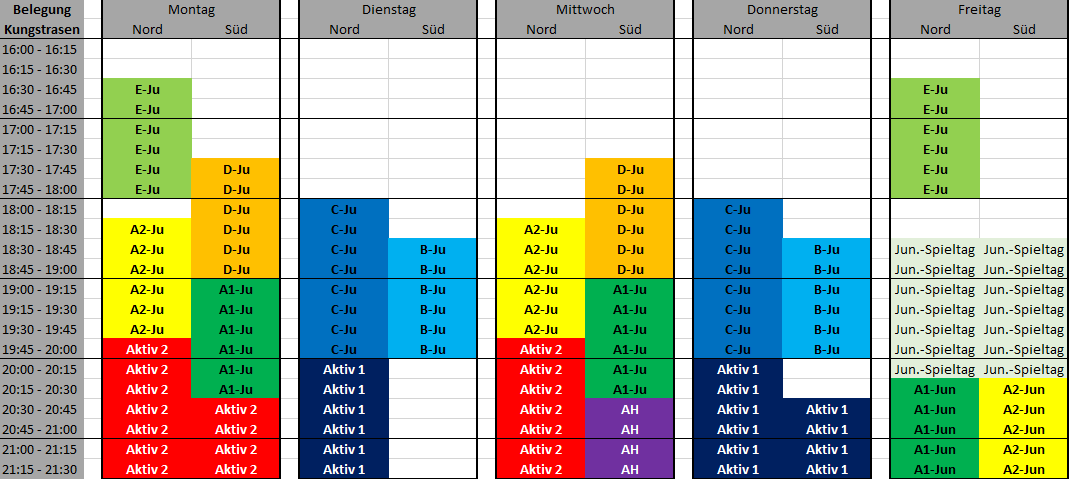
Task: Select Monday's A1-Ju cell at 19:00
Action: 236,290
